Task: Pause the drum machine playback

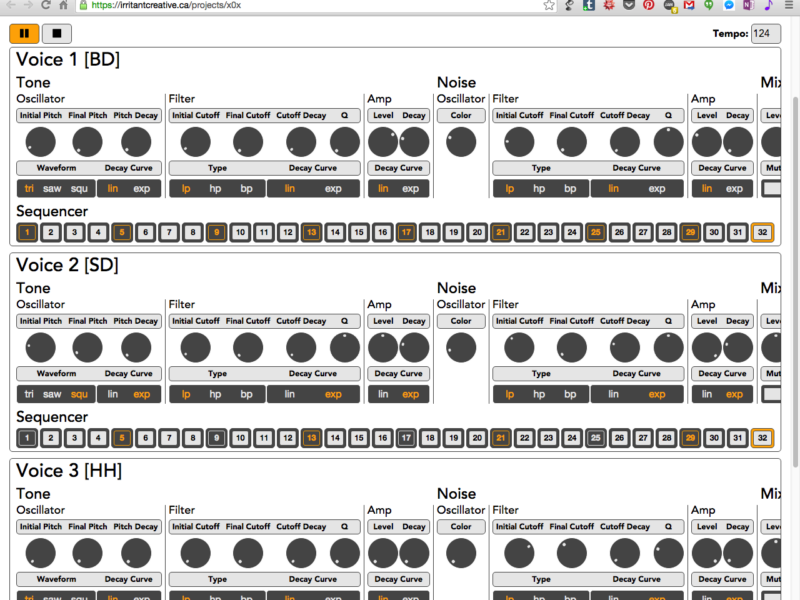Action: (x=24, y=33)
